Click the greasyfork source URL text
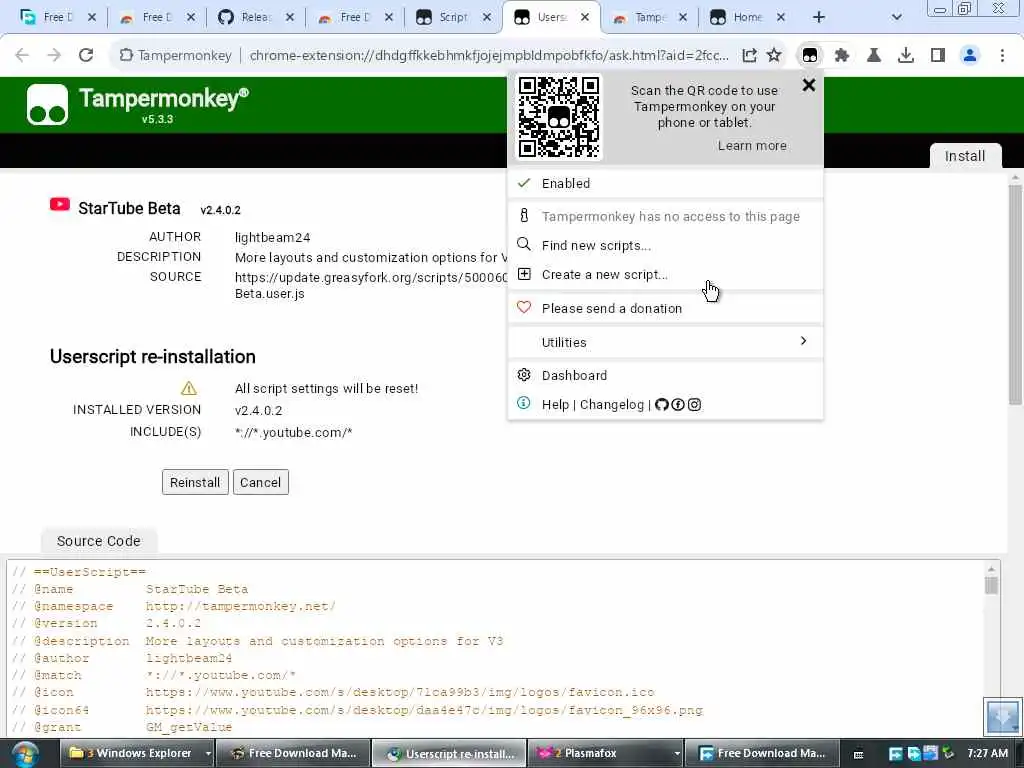This screenshot has width=1024, height=768. tap(371, 285)
